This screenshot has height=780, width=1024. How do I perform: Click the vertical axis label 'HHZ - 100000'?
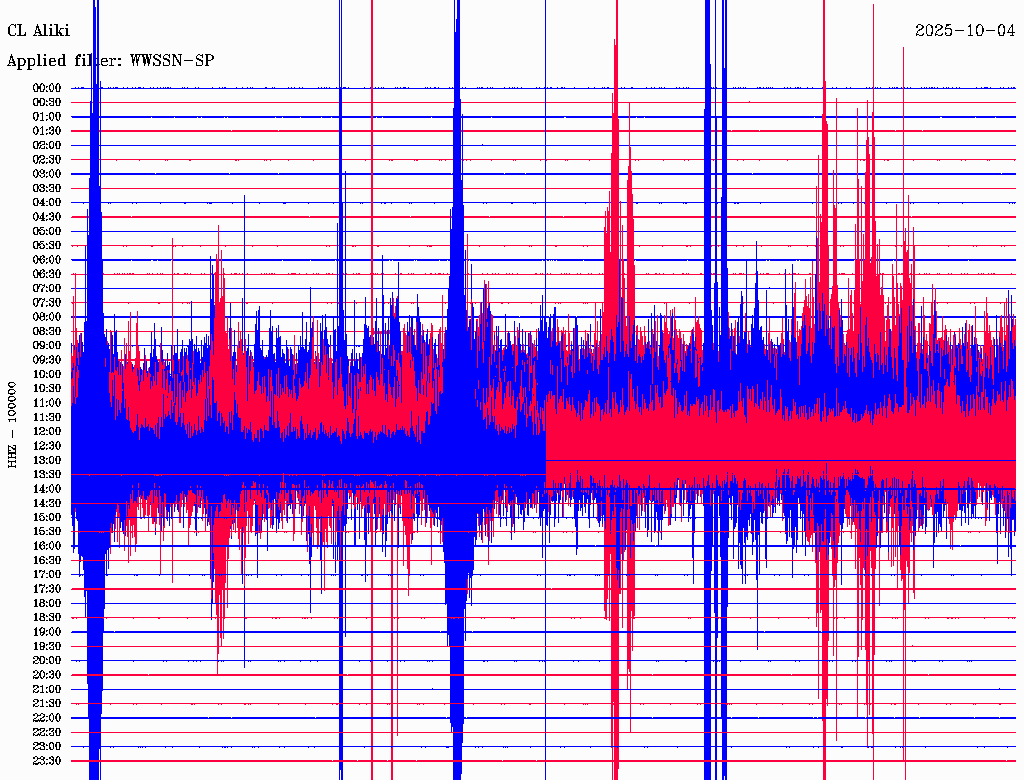click(12, 425)
